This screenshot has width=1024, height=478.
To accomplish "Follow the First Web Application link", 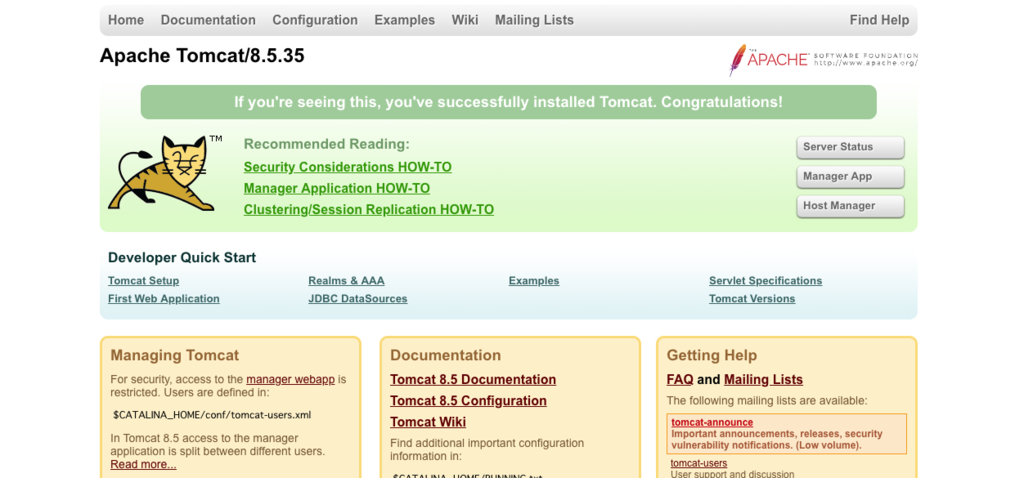I will point(164,299).
